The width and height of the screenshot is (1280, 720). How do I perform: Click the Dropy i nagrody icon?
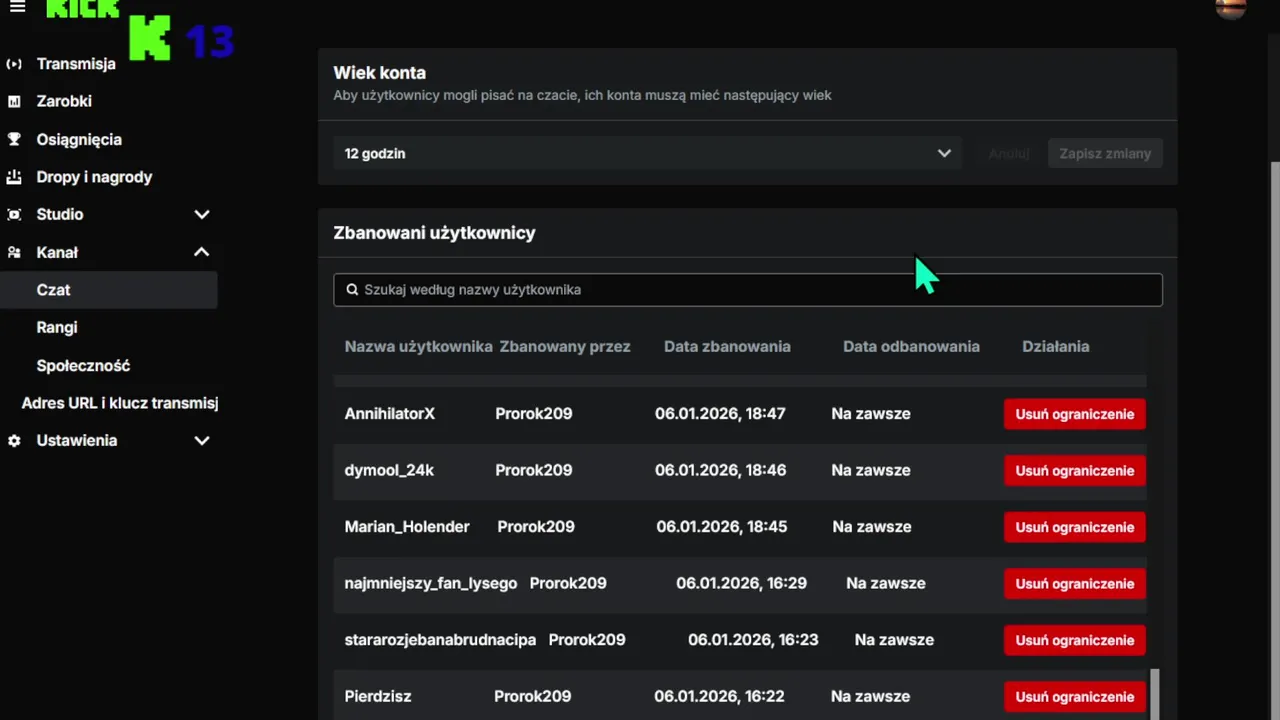point(14,177)
